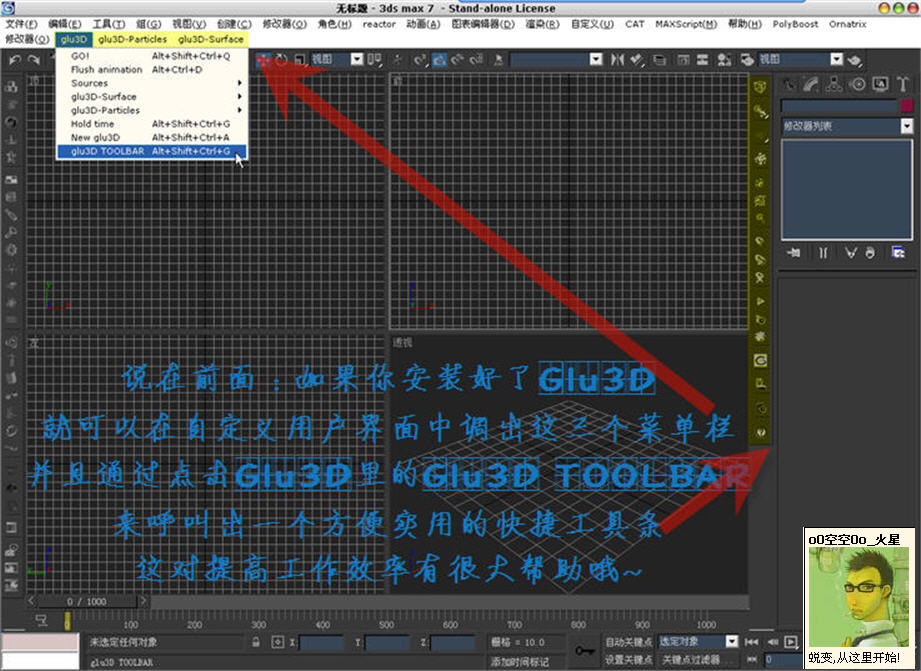Open the render type 视图 dropdown
This screenshot has height=671, width=921.
pyautogui.click(x=801, y=59)
